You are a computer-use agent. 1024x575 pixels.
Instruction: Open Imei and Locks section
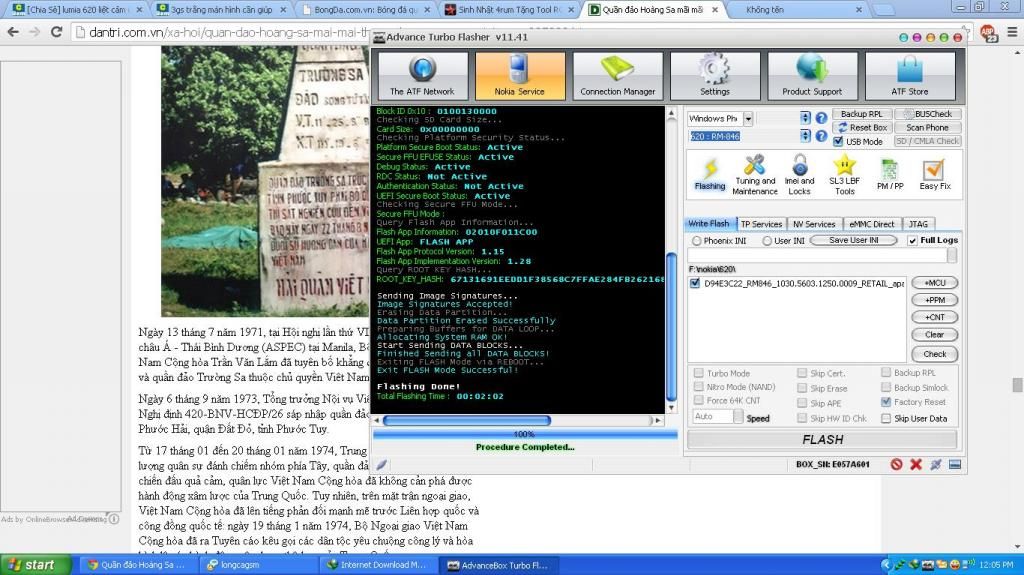(799, 175)
